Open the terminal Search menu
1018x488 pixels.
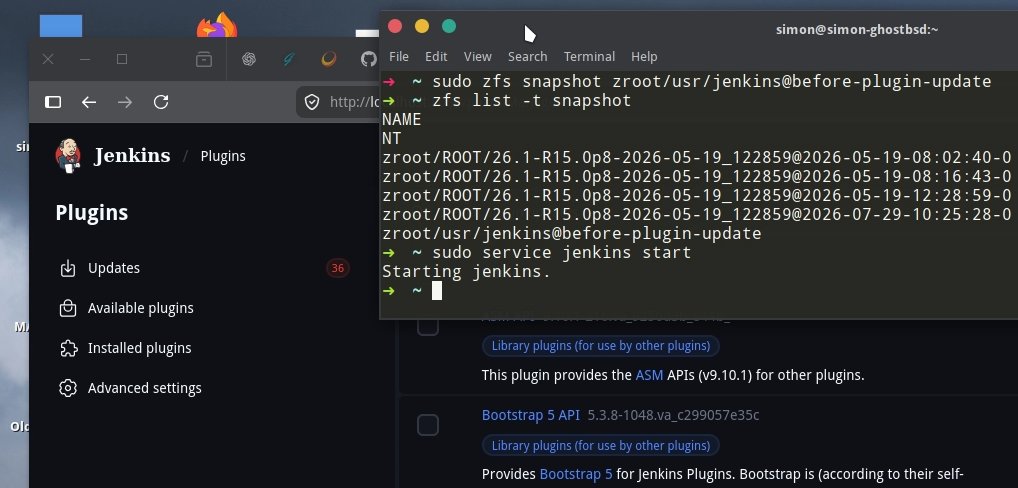click(527, 56)
